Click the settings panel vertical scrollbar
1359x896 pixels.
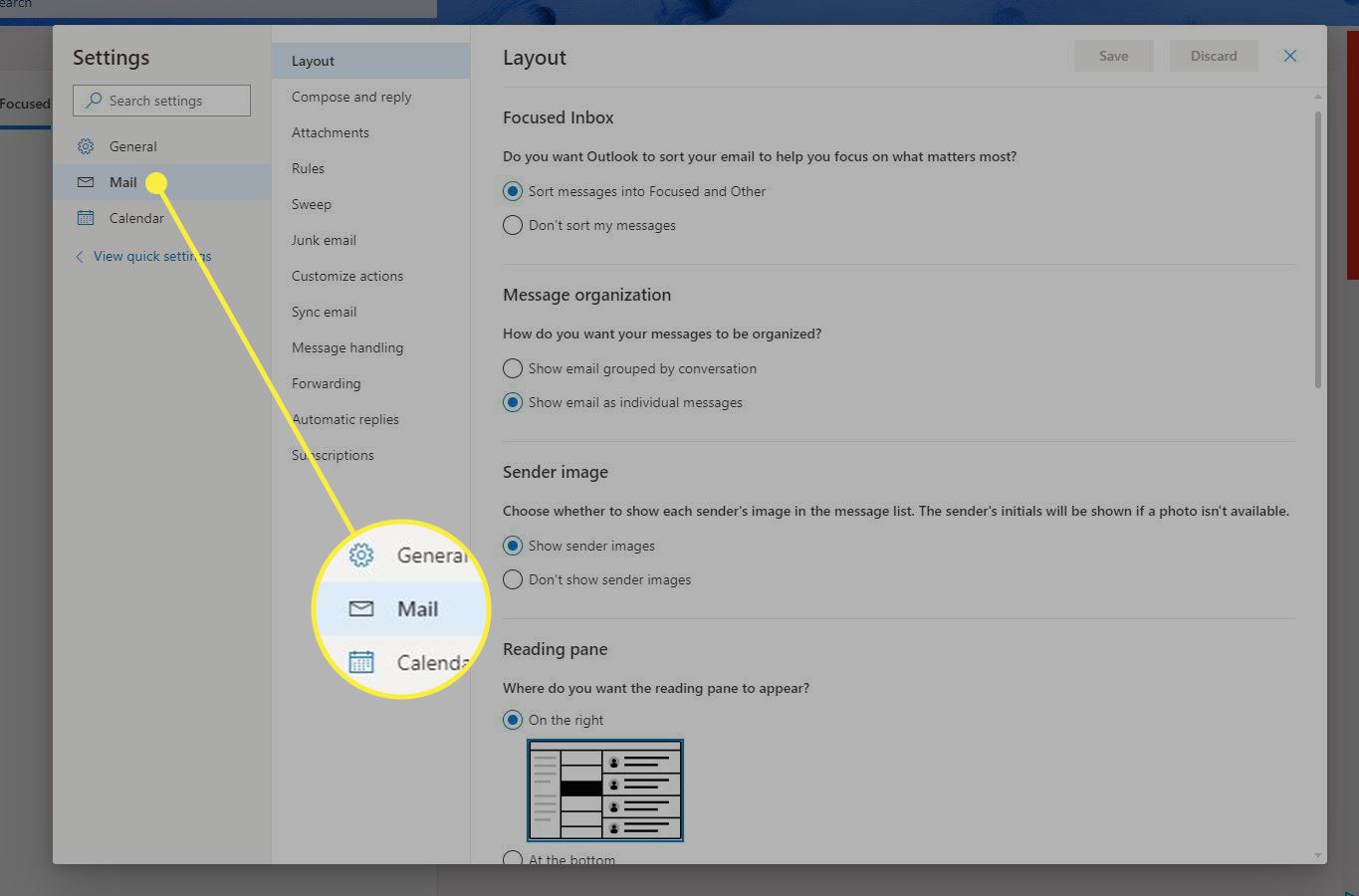click(x=1318, y=249)
